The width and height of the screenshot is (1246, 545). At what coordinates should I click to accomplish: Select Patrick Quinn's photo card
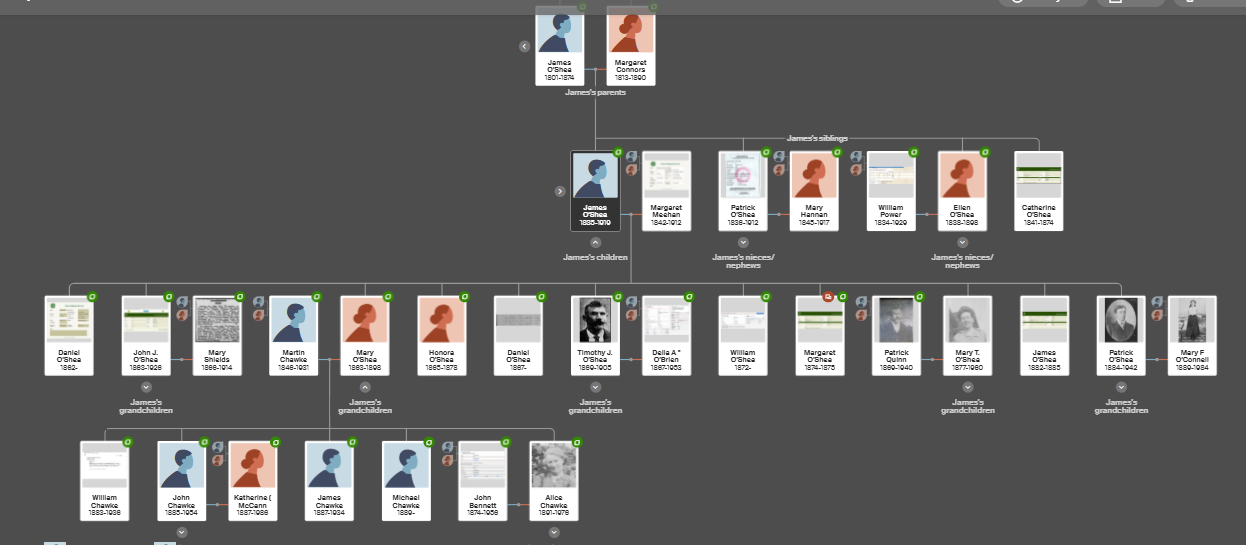coord(896,335)
